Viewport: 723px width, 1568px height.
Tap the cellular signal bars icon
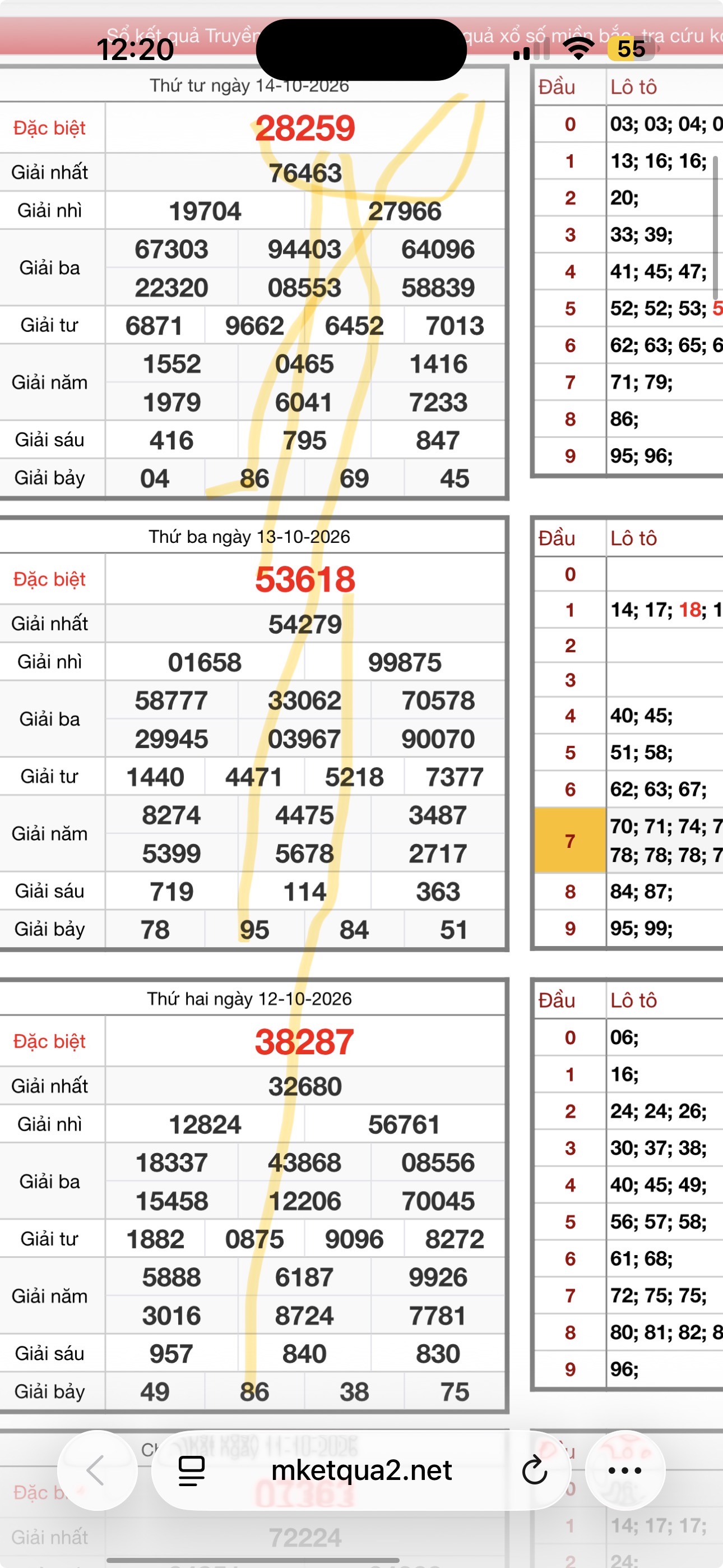(x=532, y=50)
